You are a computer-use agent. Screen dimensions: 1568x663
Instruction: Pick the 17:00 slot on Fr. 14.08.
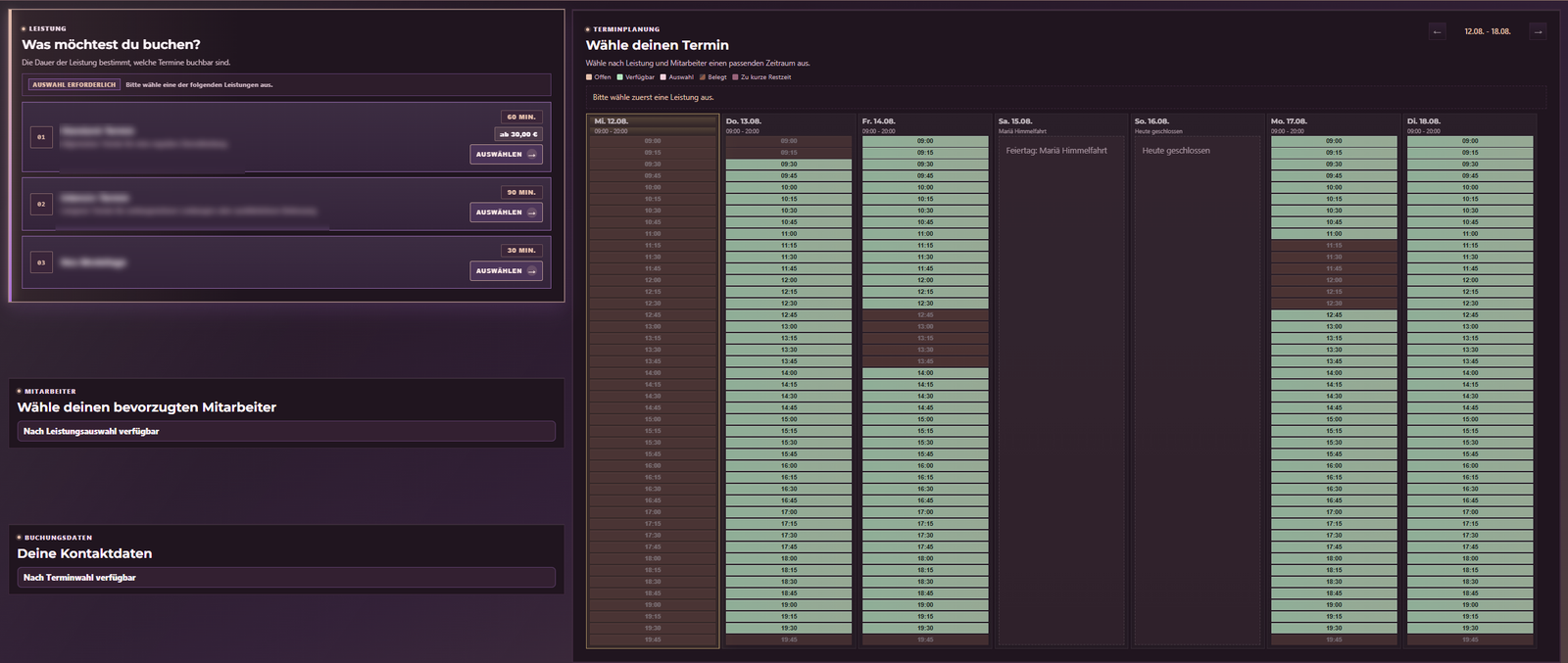click(x=925, y=512)
